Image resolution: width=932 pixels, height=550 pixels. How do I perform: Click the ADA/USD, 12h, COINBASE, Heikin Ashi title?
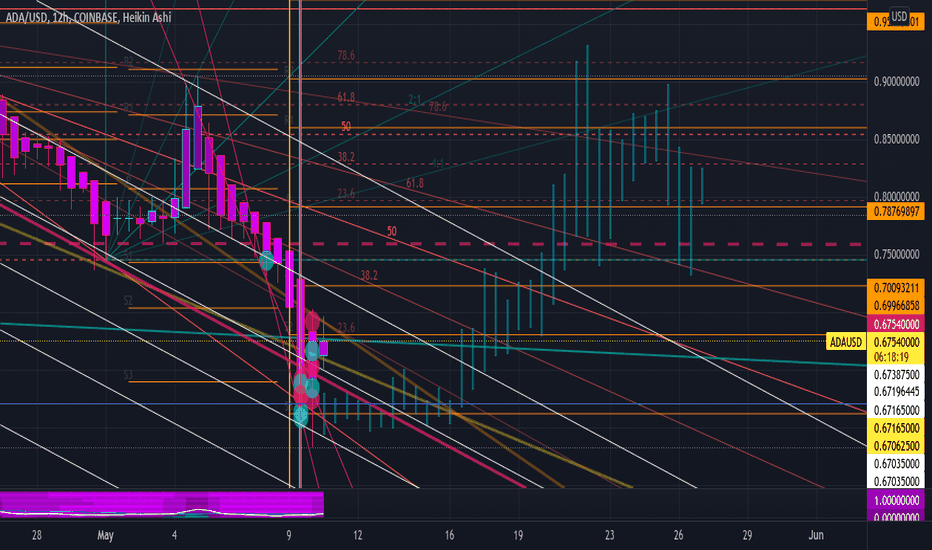88,18
